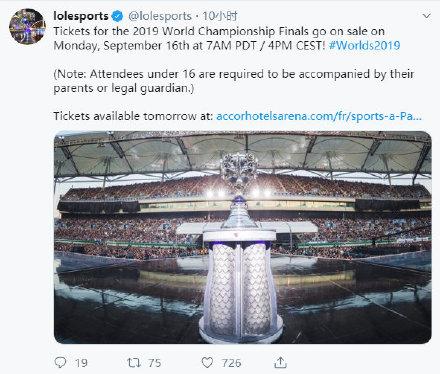The height and width of the screenshot is (374, 440).
Task: Like the tweet with the heart icon
Action: [207, 362]
